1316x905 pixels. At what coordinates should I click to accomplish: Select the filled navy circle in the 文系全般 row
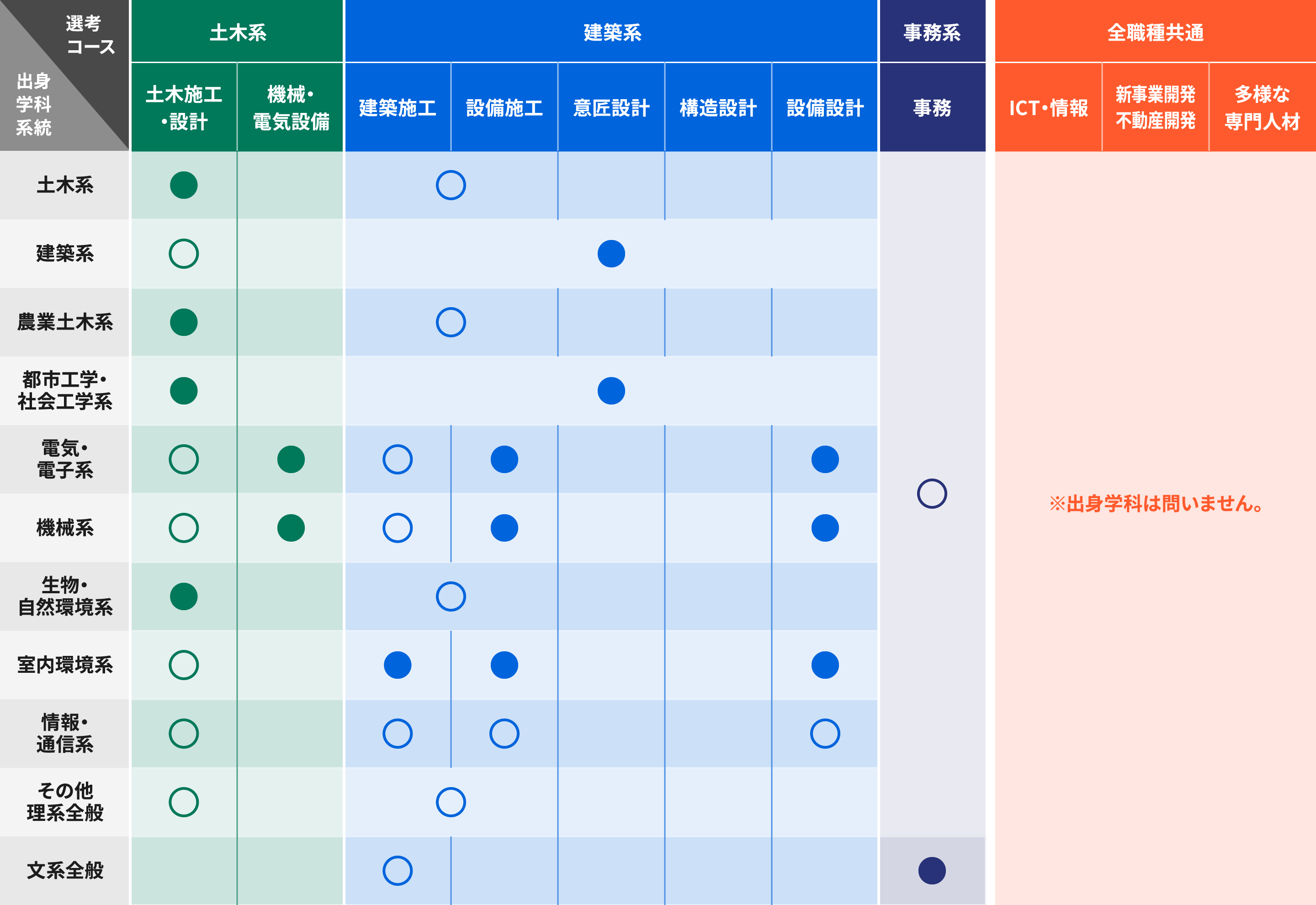932,870
